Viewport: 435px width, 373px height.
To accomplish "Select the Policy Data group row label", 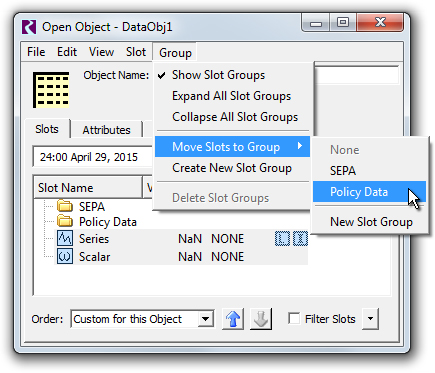I will tap(108, 222).
